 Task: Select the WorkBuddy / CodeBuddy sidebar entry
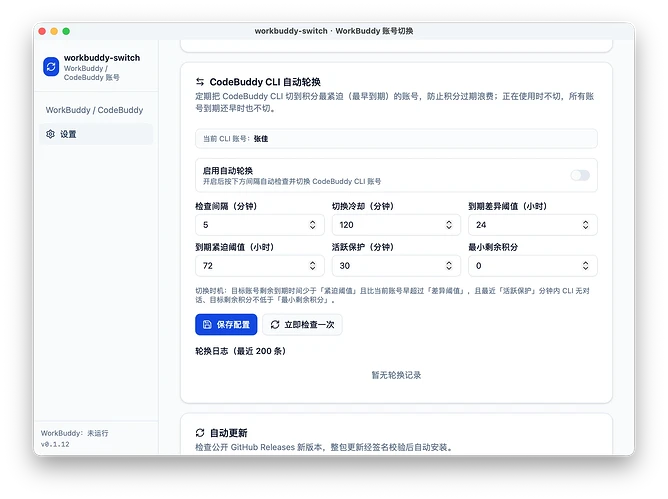94,110
